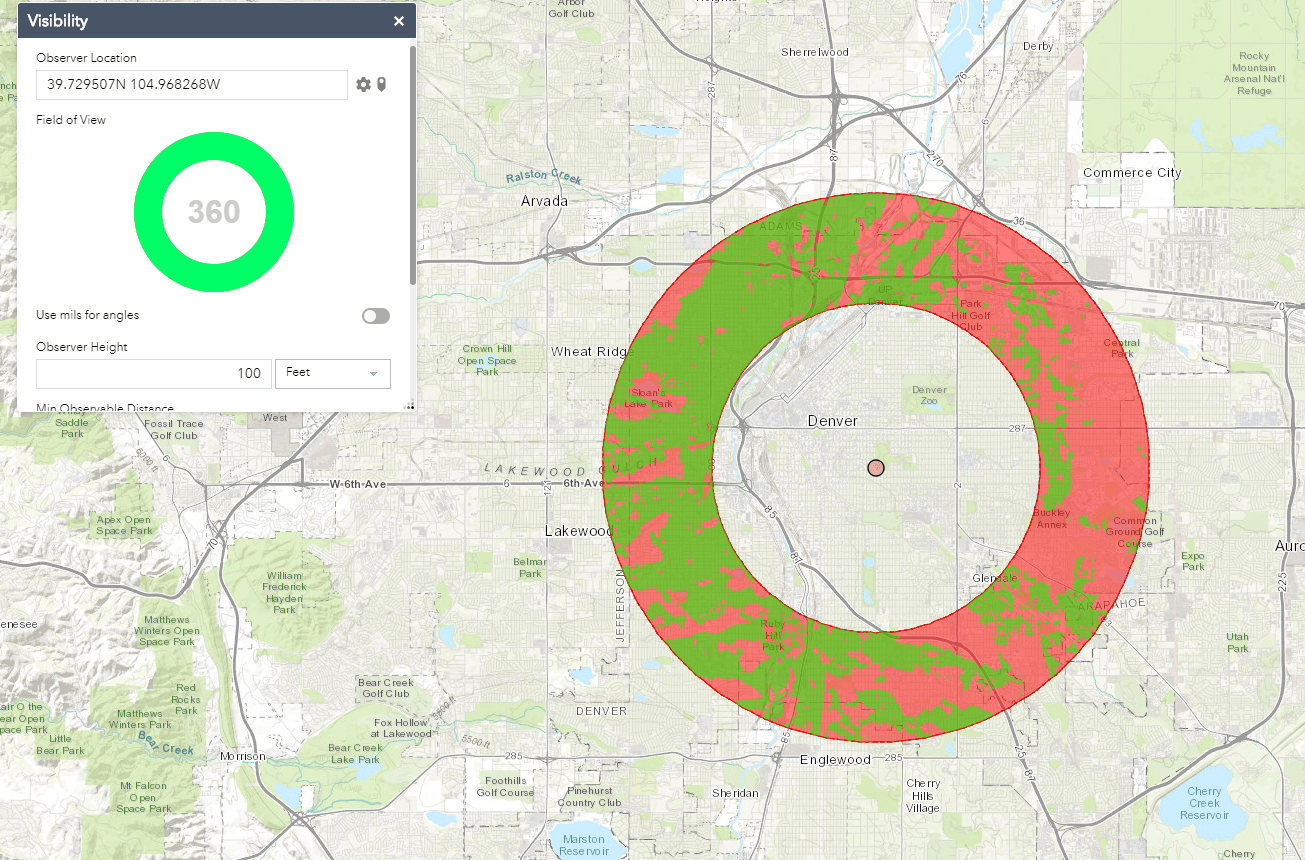Click the Ralston Creek label
The height and width of the screenshot is (860, 1305).
click(544, 177)
